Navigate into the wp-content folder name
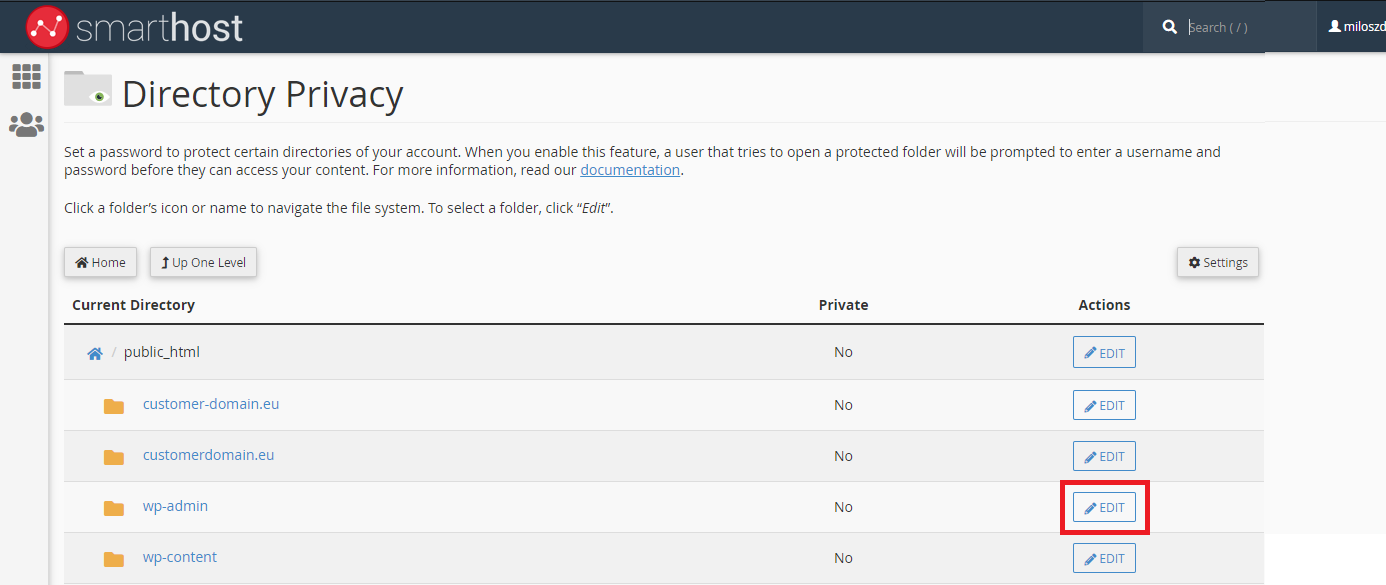Viewport: 1386px width, 585px height. pos(180,557)
